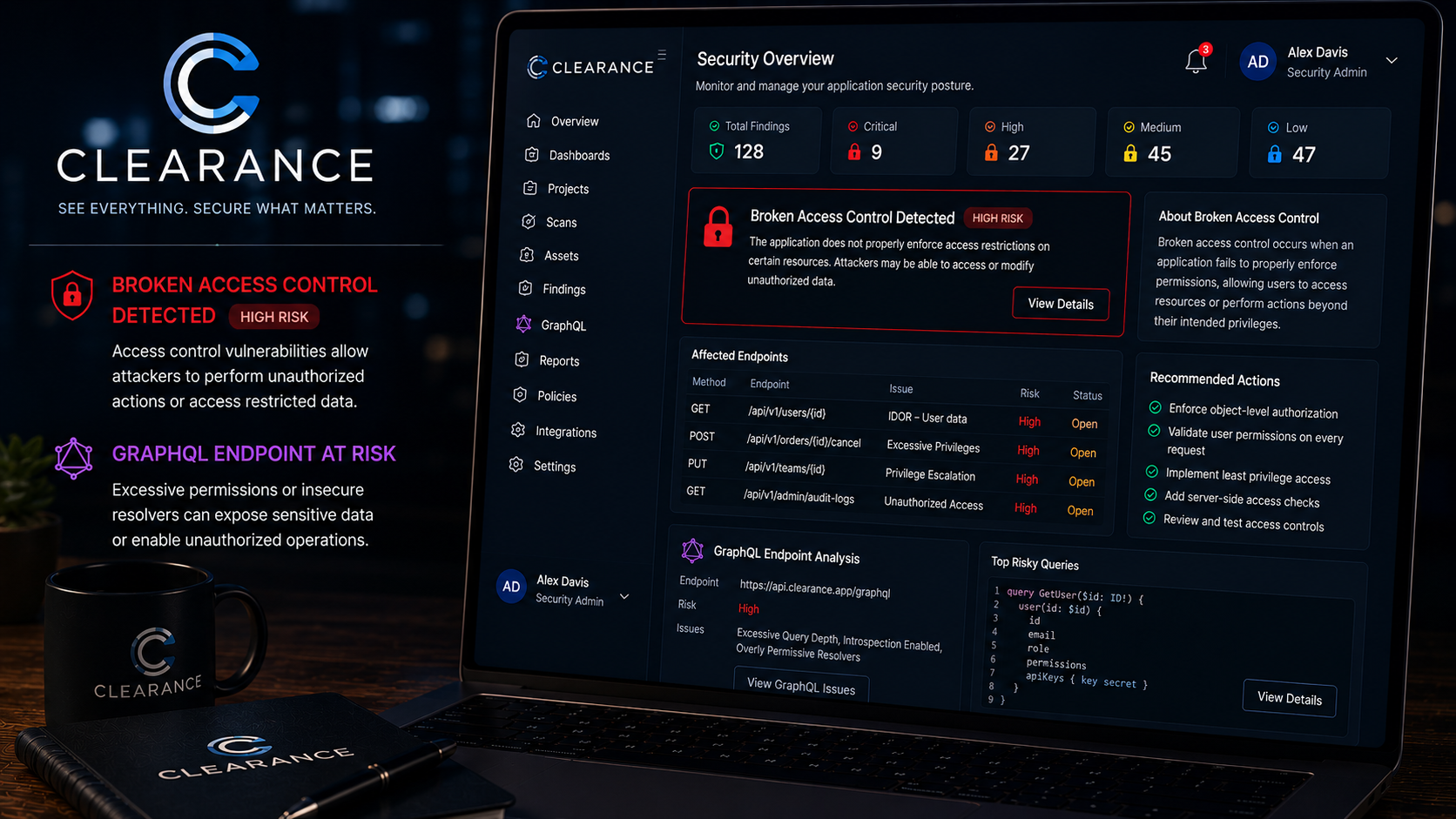
Task: Click the GraphQL Endpoint Analysis icon
Action: (692, 550)
